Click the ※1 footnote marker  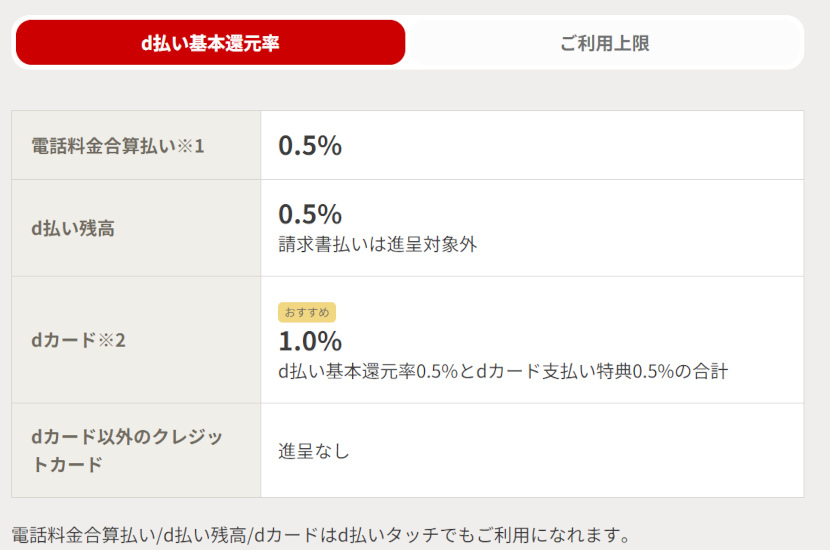click(x=193, y=146)
